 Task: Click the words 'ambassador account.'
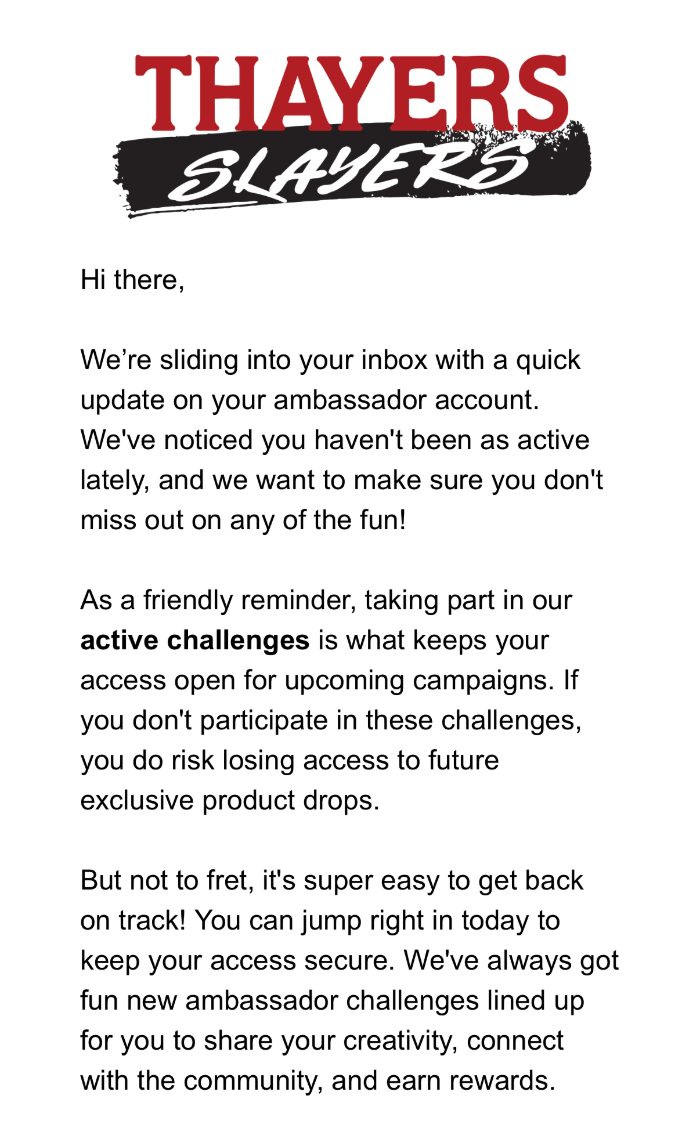pos(406,400)
